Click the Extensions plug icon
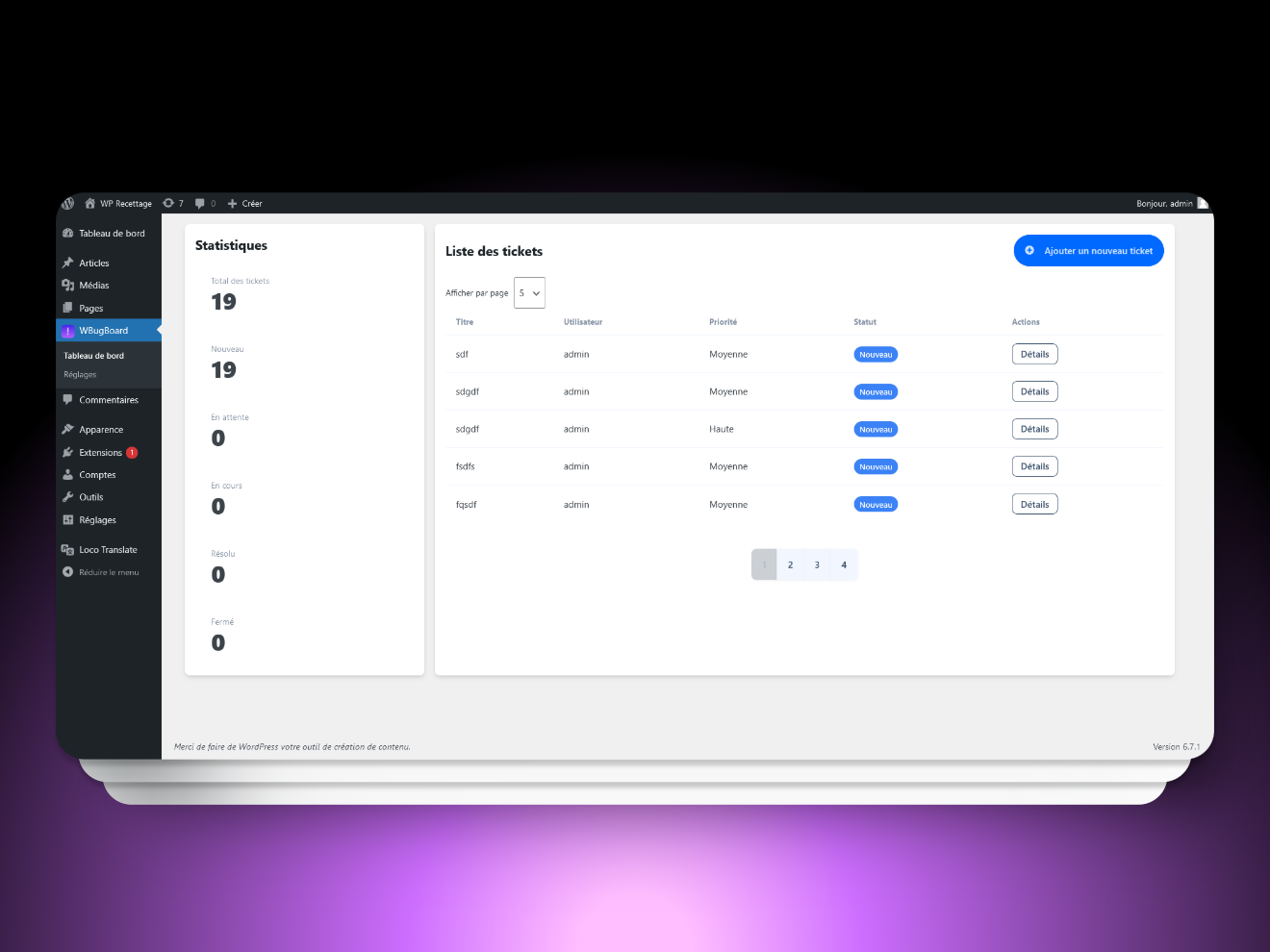Viewport: 1270px width, 952px height. [x=67, y=453]
